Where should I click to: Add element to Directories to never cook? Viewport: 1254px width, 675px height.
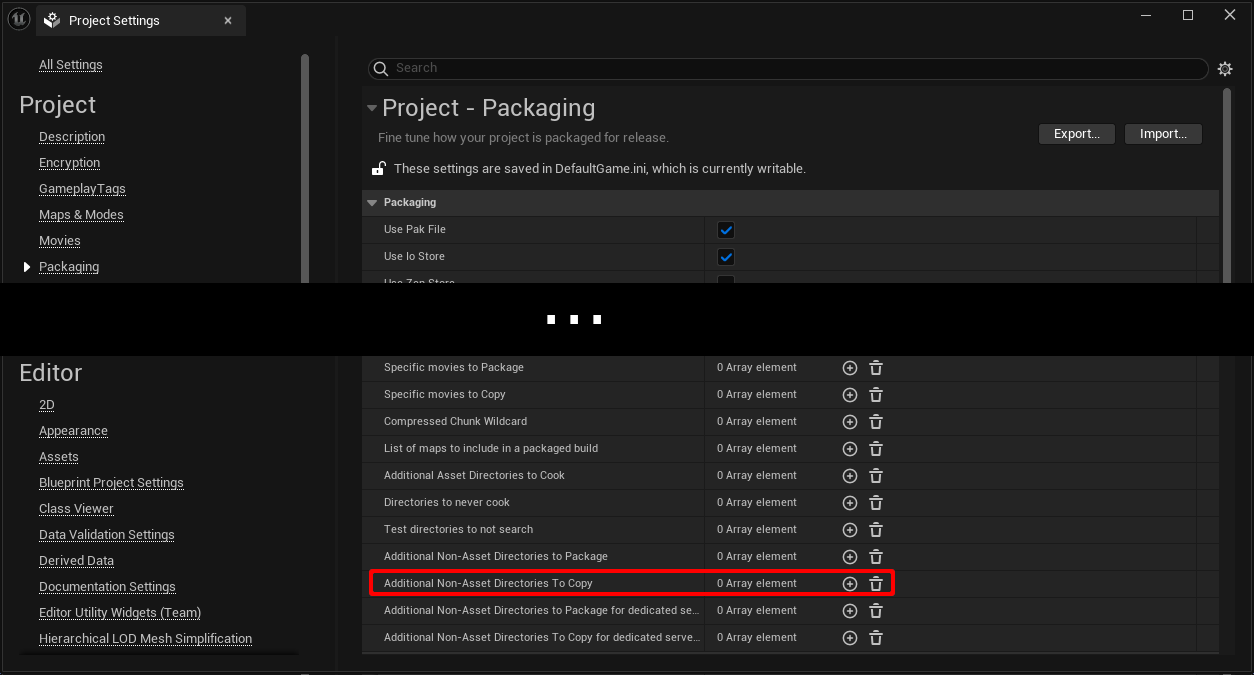click(x=850, y=503)
